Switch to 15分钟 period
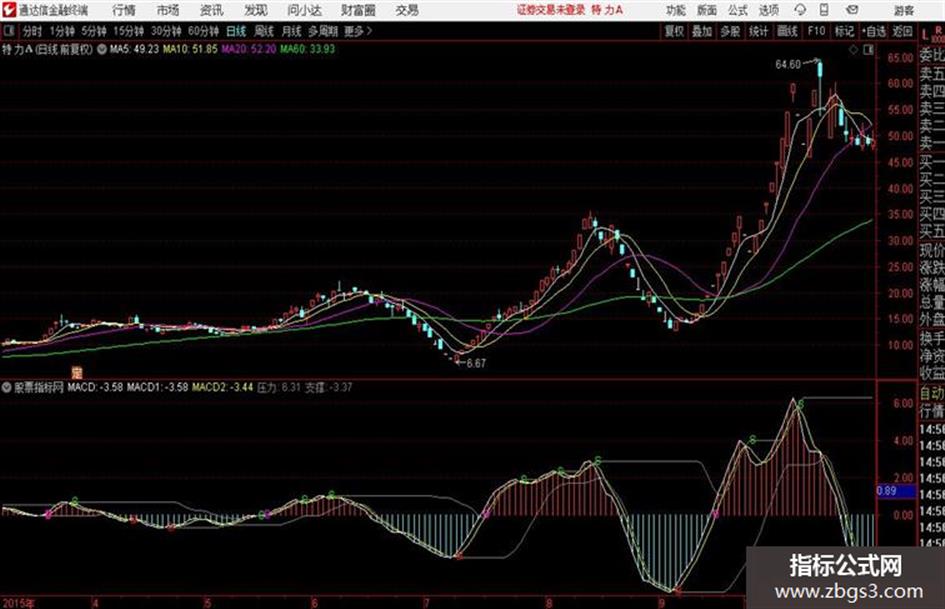The height and width of the screenshot is (609, 945). [128, 31]
